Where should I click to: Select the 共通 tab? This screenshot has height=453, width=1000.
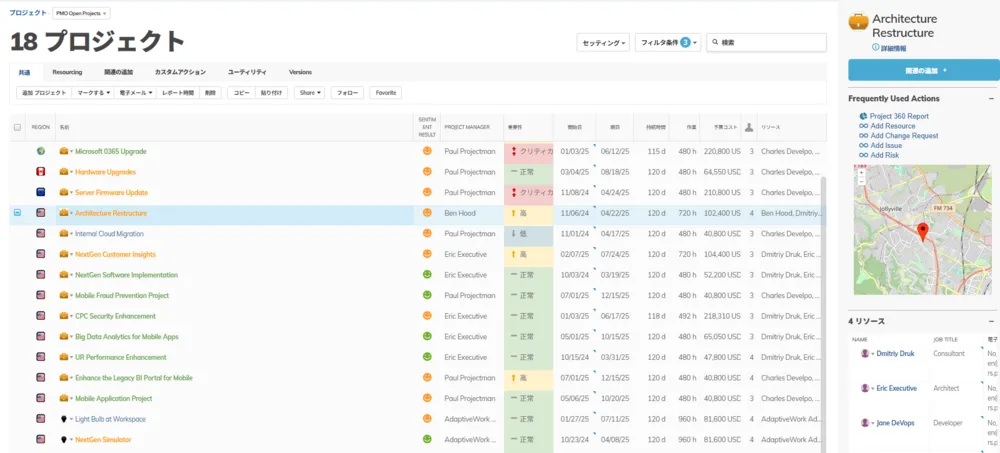(x=24, y=72)
